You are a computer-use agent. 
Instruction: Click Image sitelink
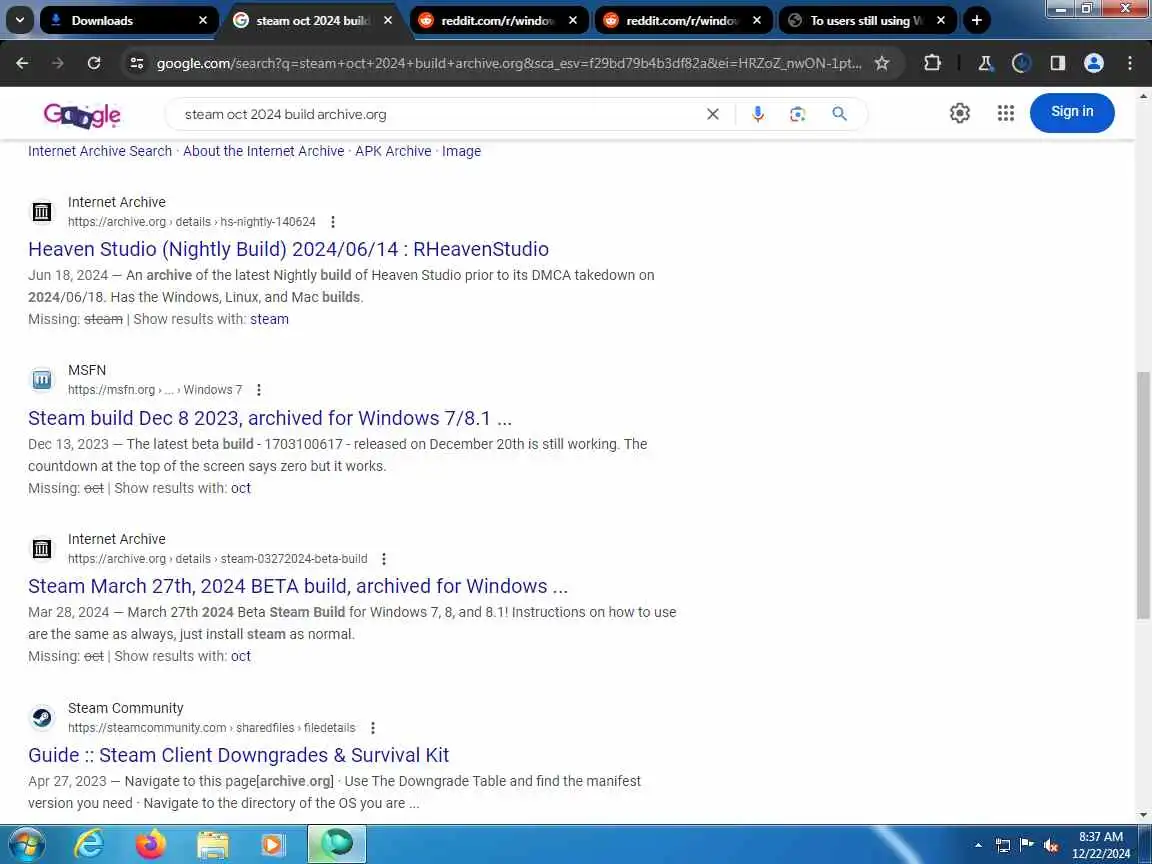[461, 151]
